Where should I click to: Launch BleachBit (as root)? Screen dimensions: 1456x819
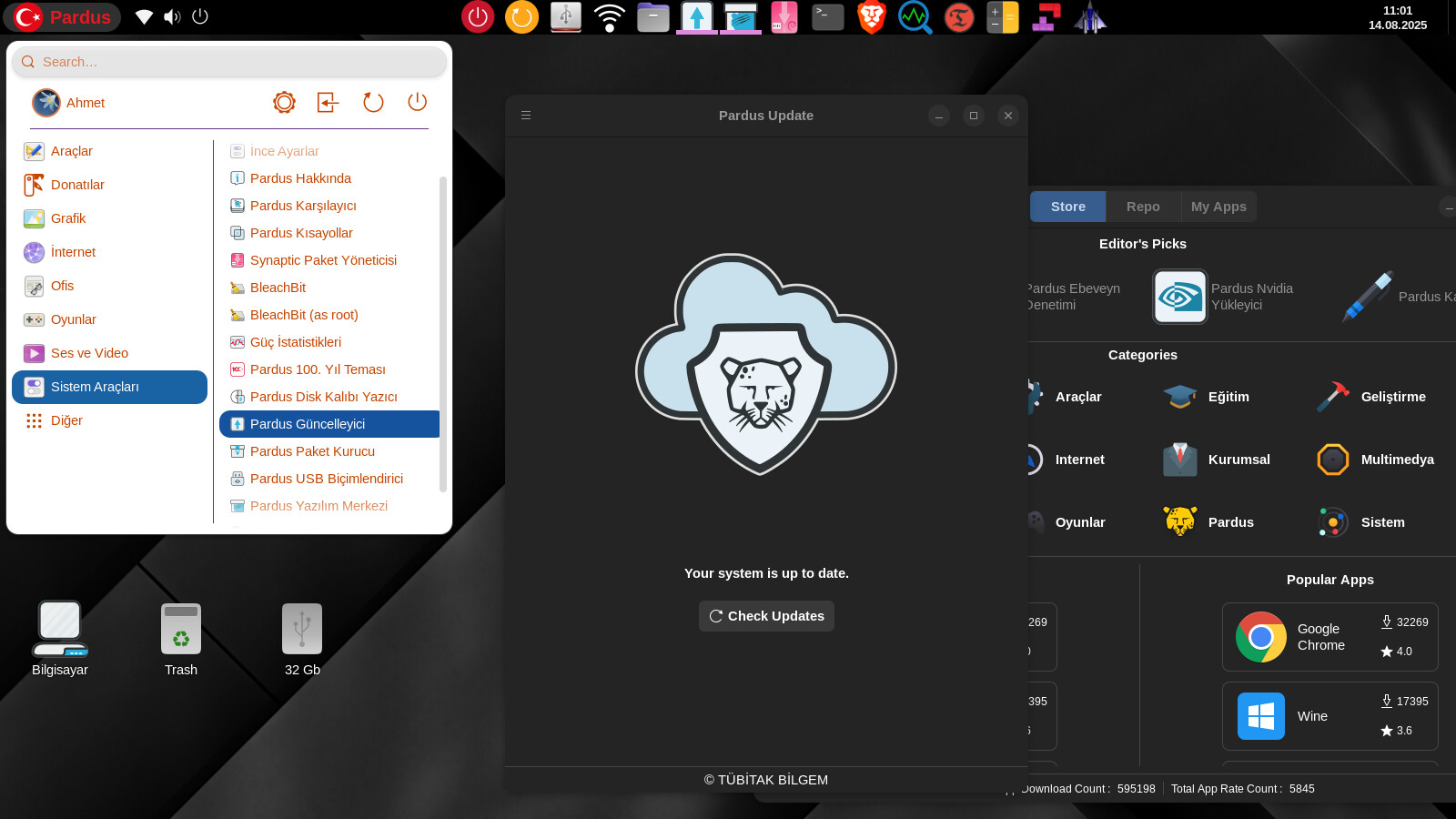click(329, 315)
